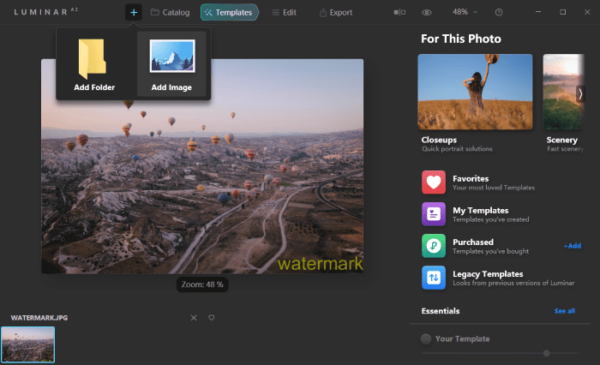Image resolution: width=600 pixels, height=365 pixels.
Task: Toggle the before/after compare view
Action: [399, 12]
